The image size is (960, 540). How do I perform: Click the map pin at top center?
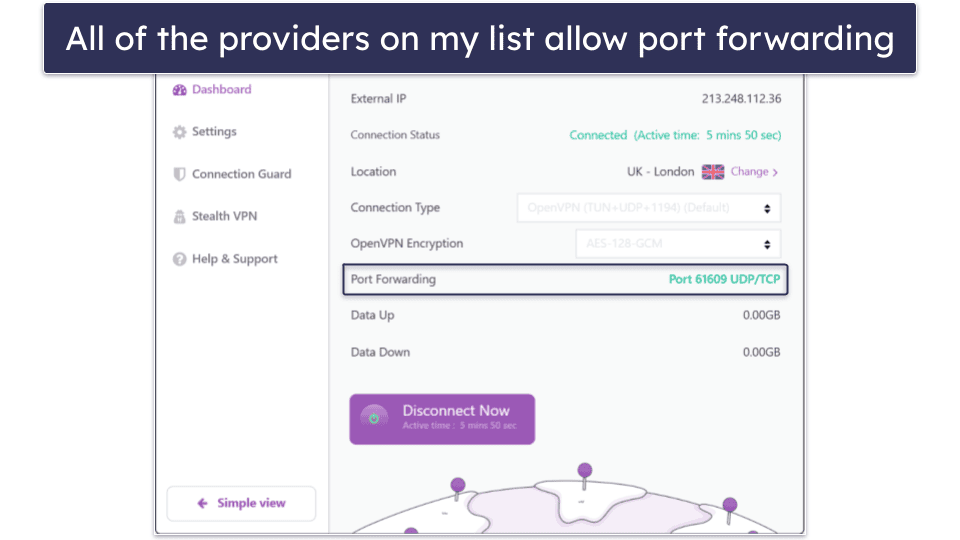click(585, 470)
